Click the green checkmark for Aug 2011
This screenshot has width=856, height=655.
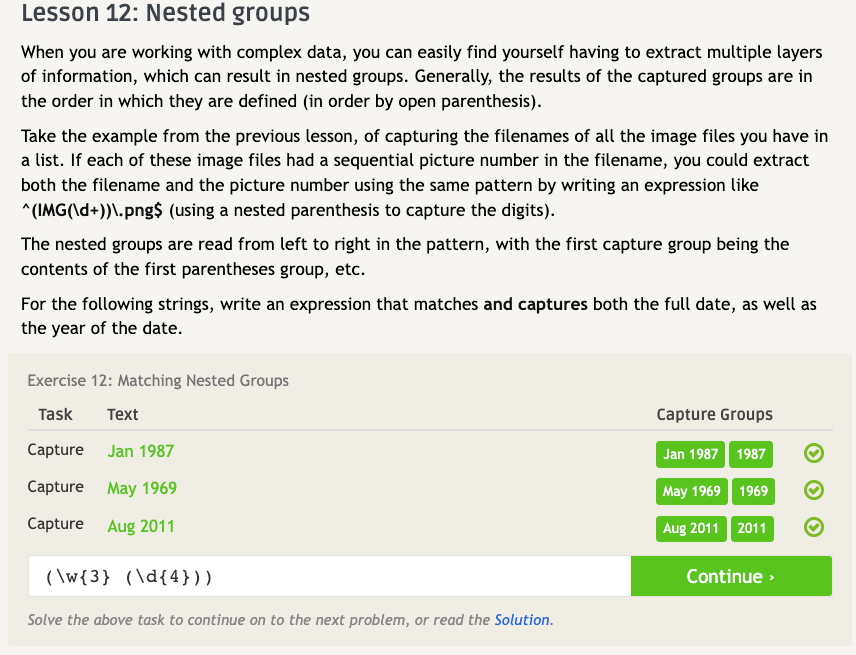click(x=814, y=527)
